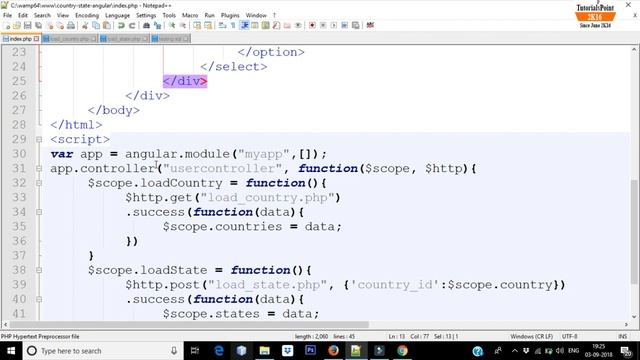Screen dimensions: 640x360
Task: Open Find using the binoculars icon
Action: [146, 25]
